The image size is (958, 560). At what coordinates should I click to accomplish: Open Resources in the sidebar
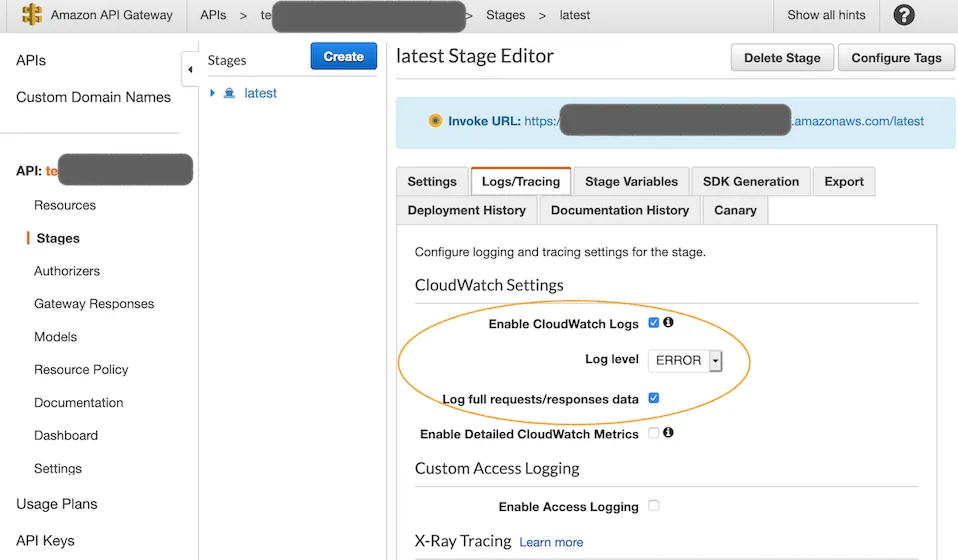(65, 205)
